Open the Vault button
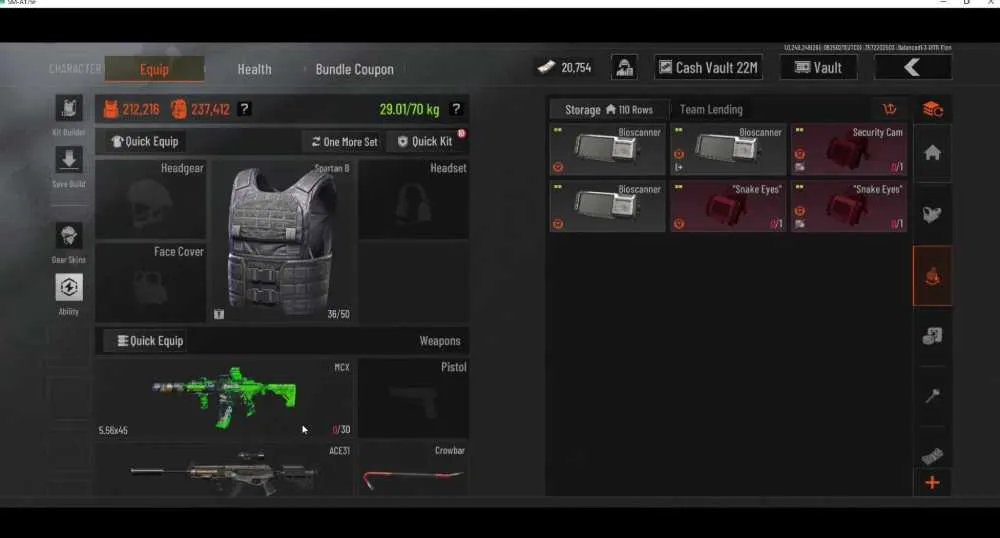This screenshot has height=538, width=1000. click(x=818, y=67)
